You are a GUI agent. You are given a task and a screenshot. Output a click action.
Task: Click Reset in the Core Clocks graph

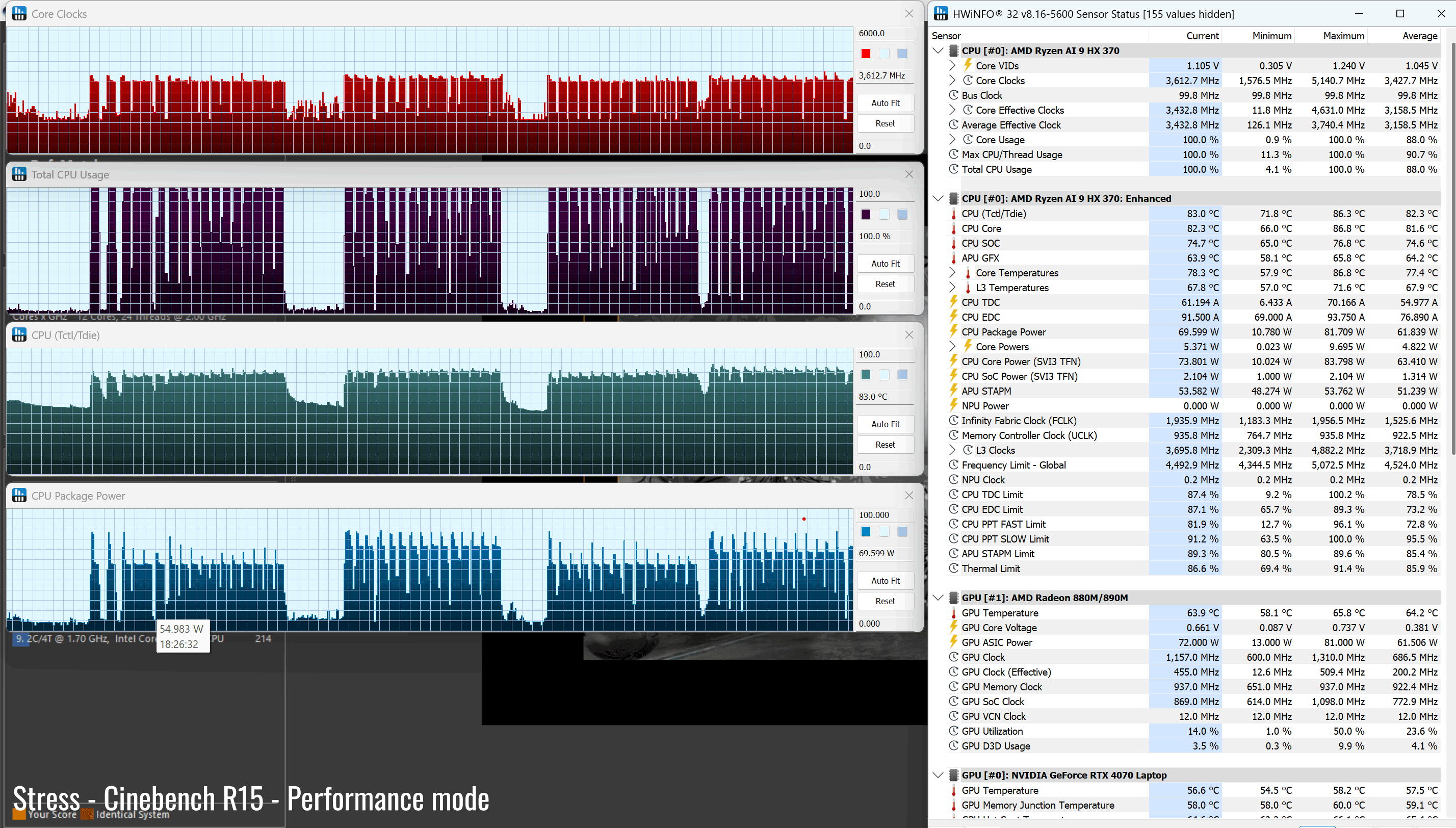(x=885, y=123)
